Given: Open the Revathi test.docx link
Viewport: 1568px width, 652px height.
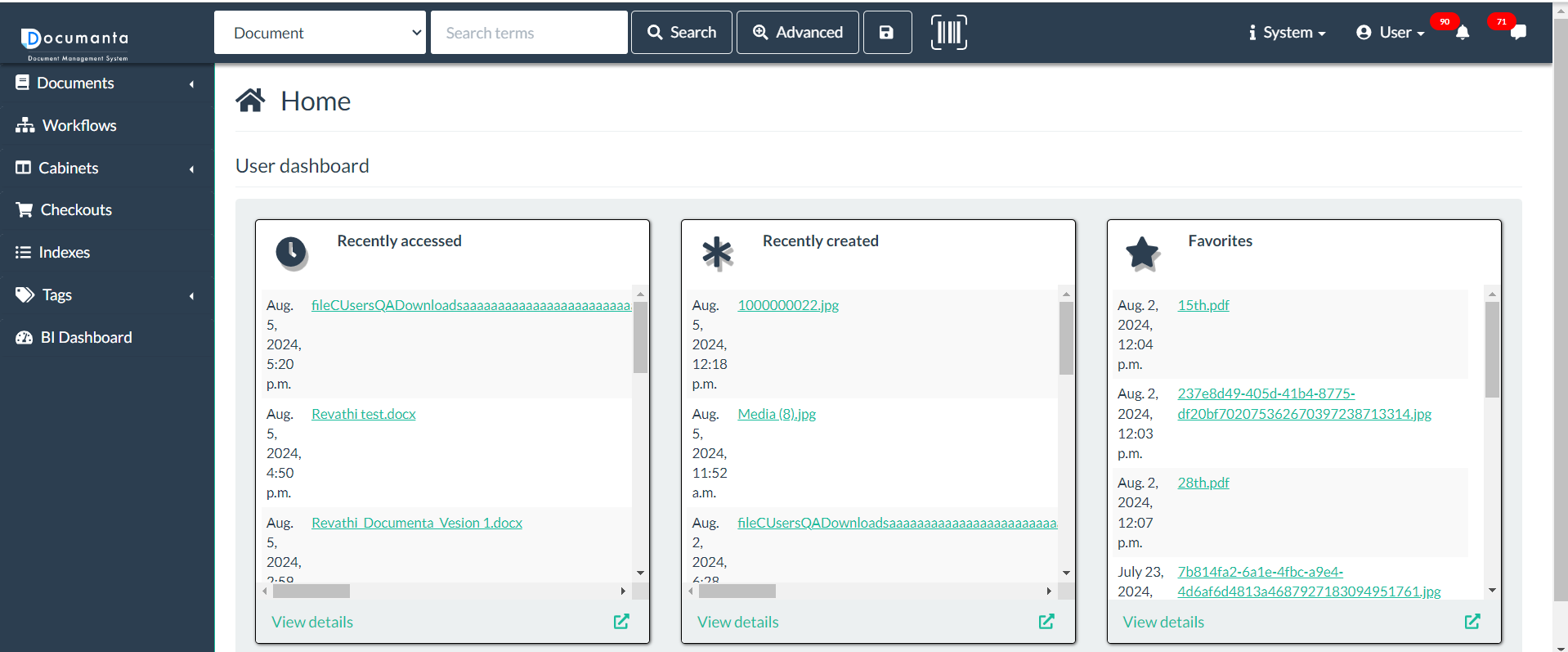Looking at the screenshot, I should tap(364, 414).
